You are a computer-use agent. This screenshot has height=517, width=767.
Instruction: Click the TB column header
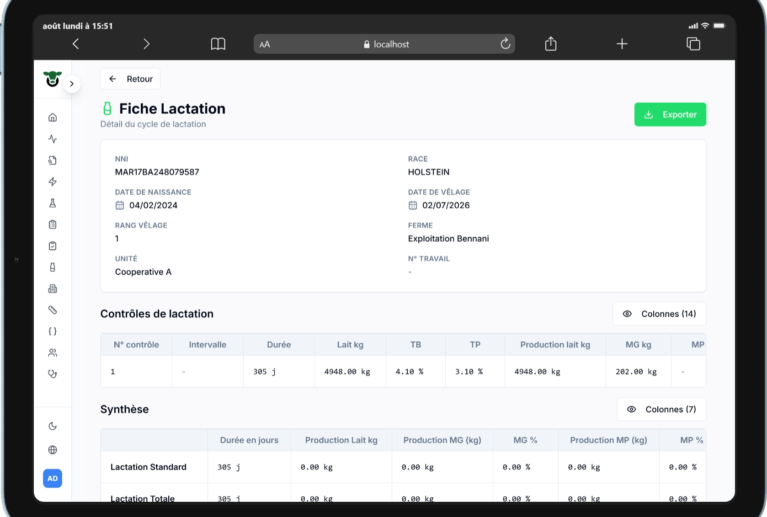[416, 345]
